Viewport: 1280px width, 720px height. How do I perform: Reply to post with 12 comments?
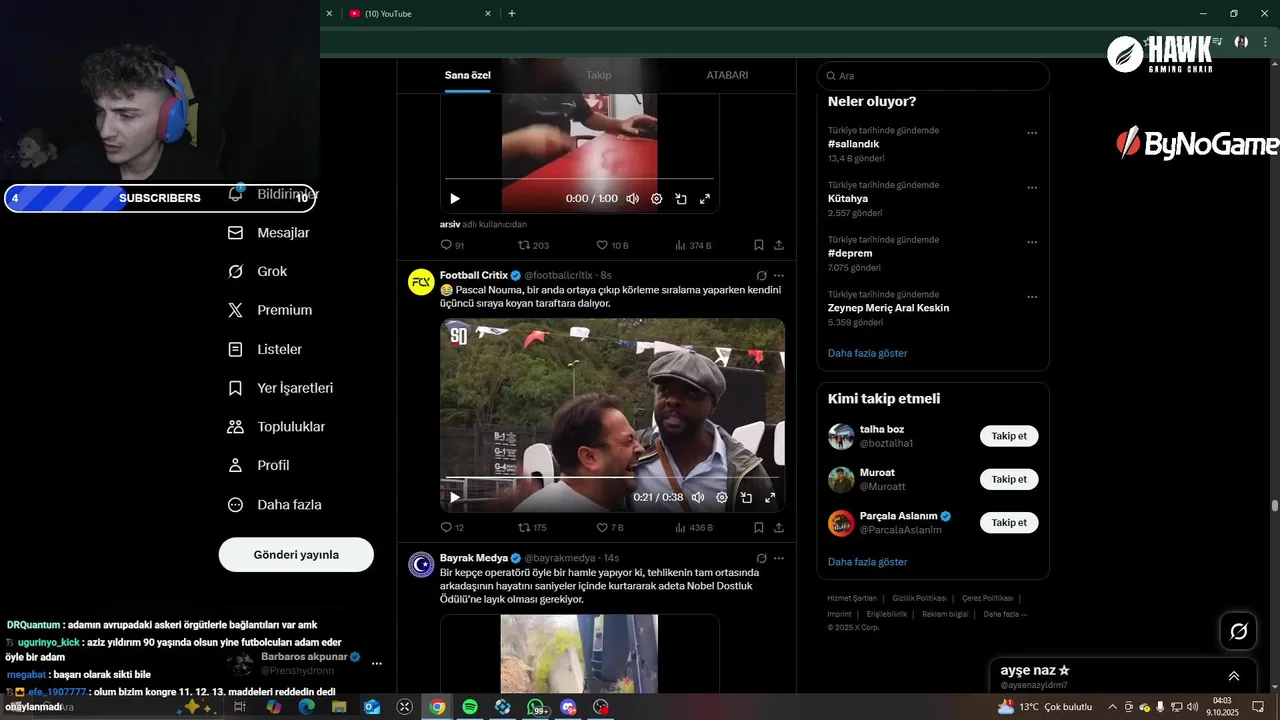452,527
